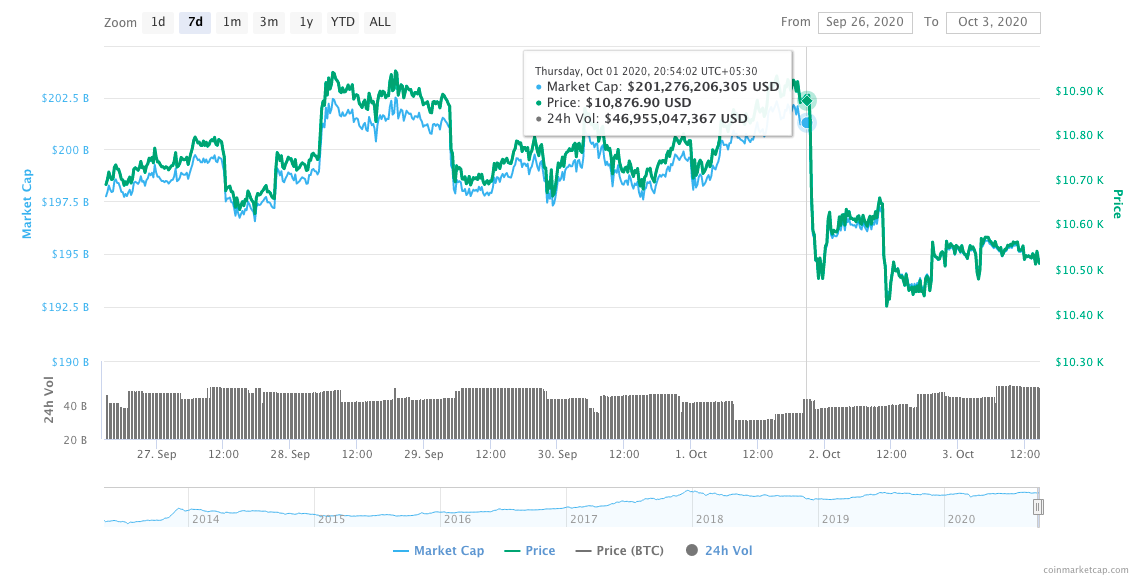Click 2017 in the navigator timeline
This screenshot has width=1146, height=587.
point(583,519)
